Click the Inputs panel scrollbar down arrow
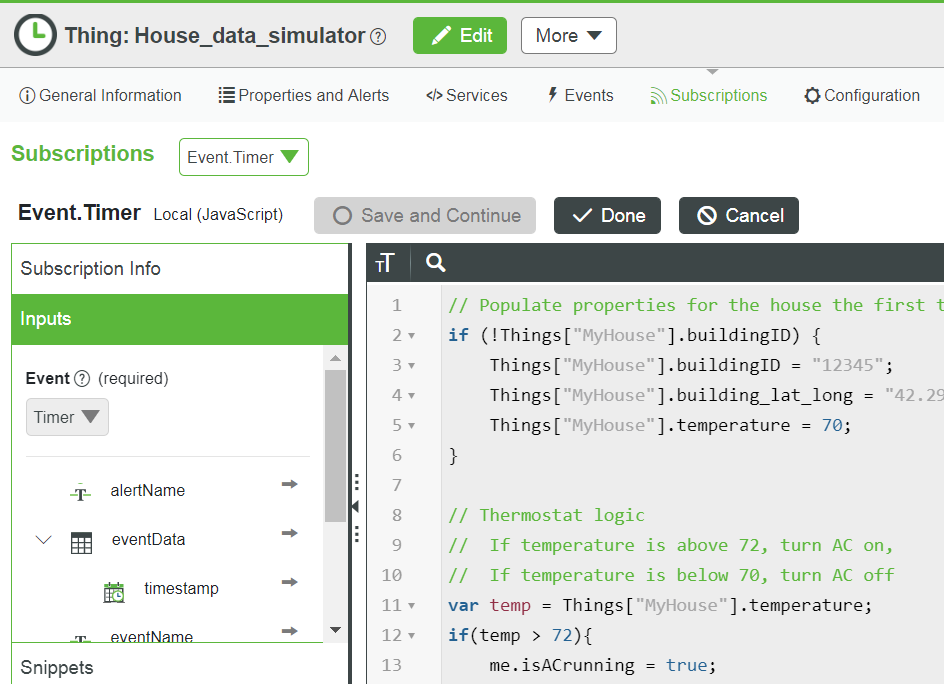This screenshot has width=944, height=684. point(335,630)
